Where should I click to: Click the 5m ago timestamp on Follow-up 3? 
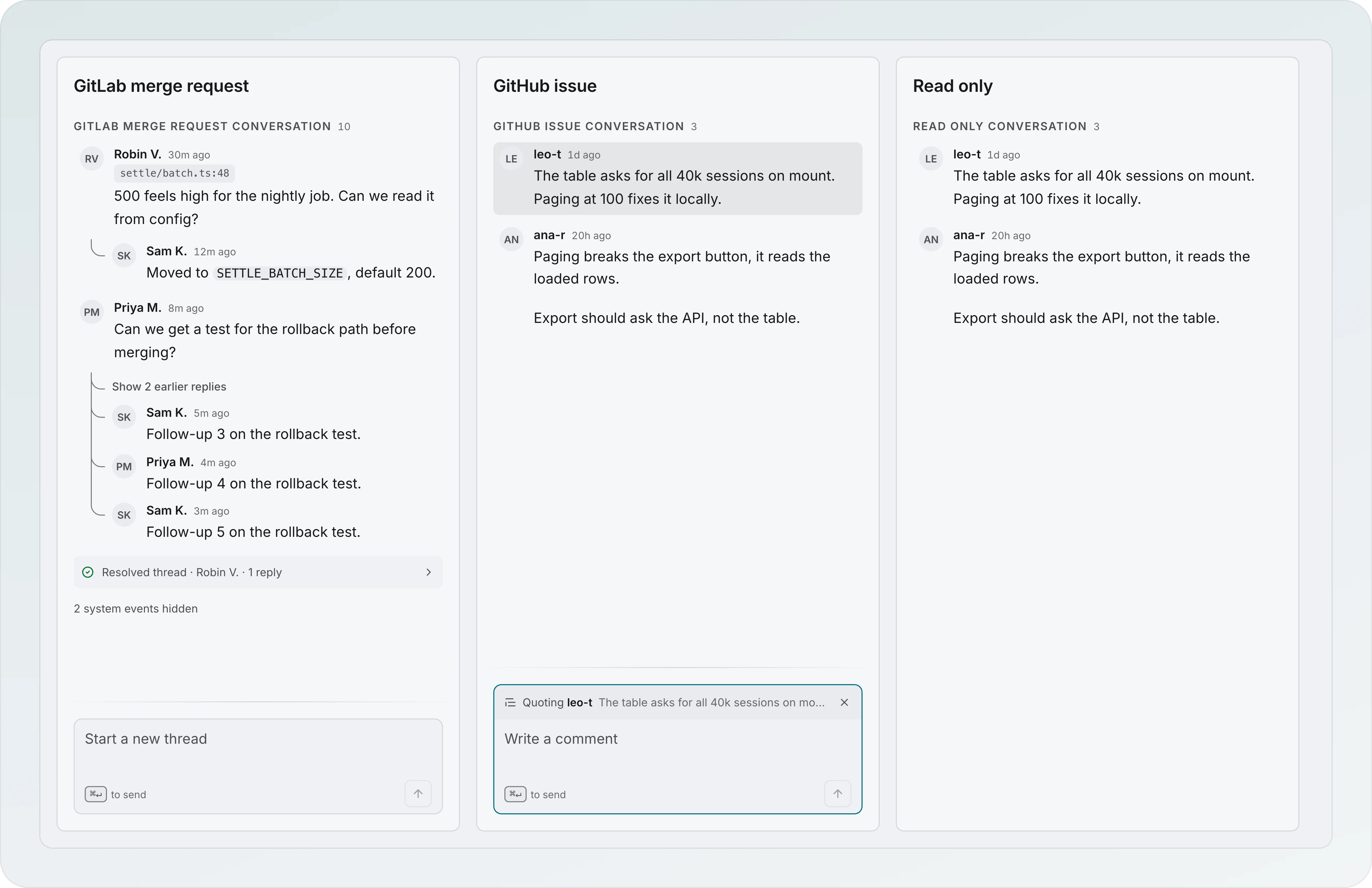tap(212, 413)
